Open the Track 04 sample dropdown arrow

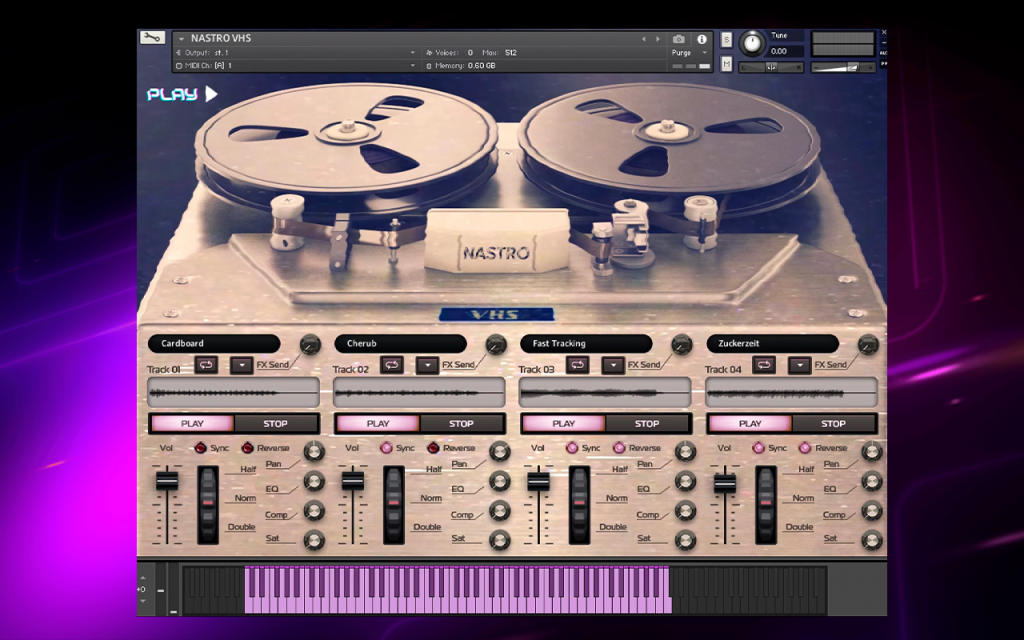tap(799, 365)
